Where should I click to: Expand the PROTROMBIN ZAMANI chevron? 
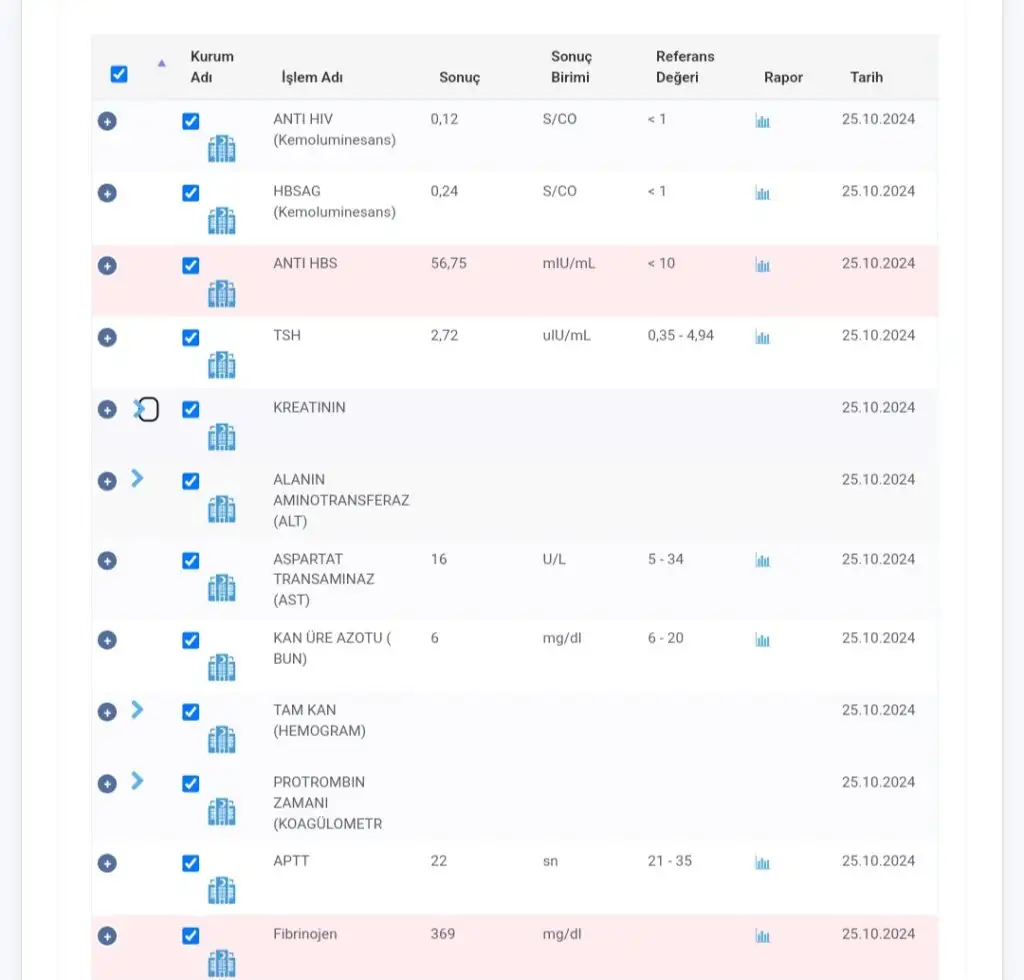click(x=137, y=781)
